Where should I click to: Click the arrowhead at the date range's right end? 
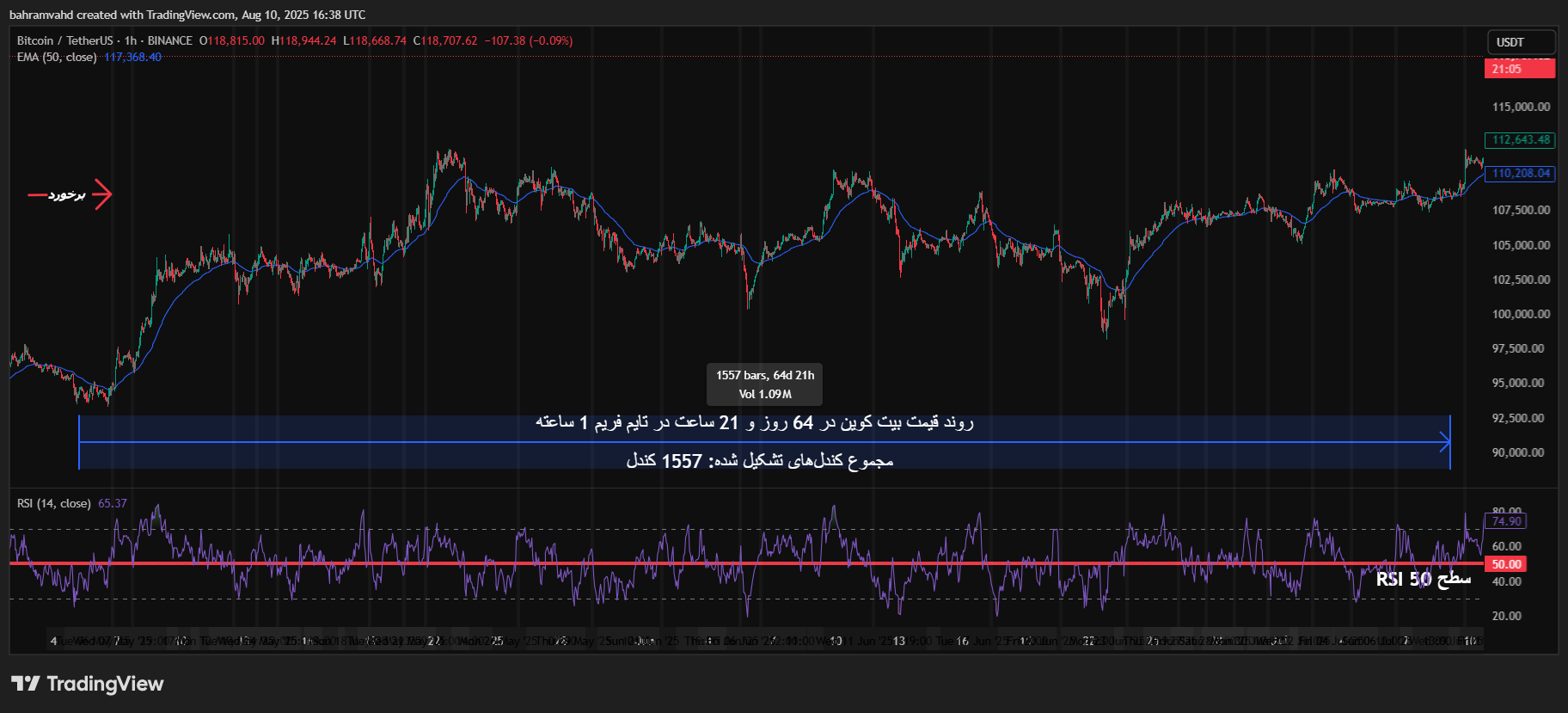point(1445,442)
